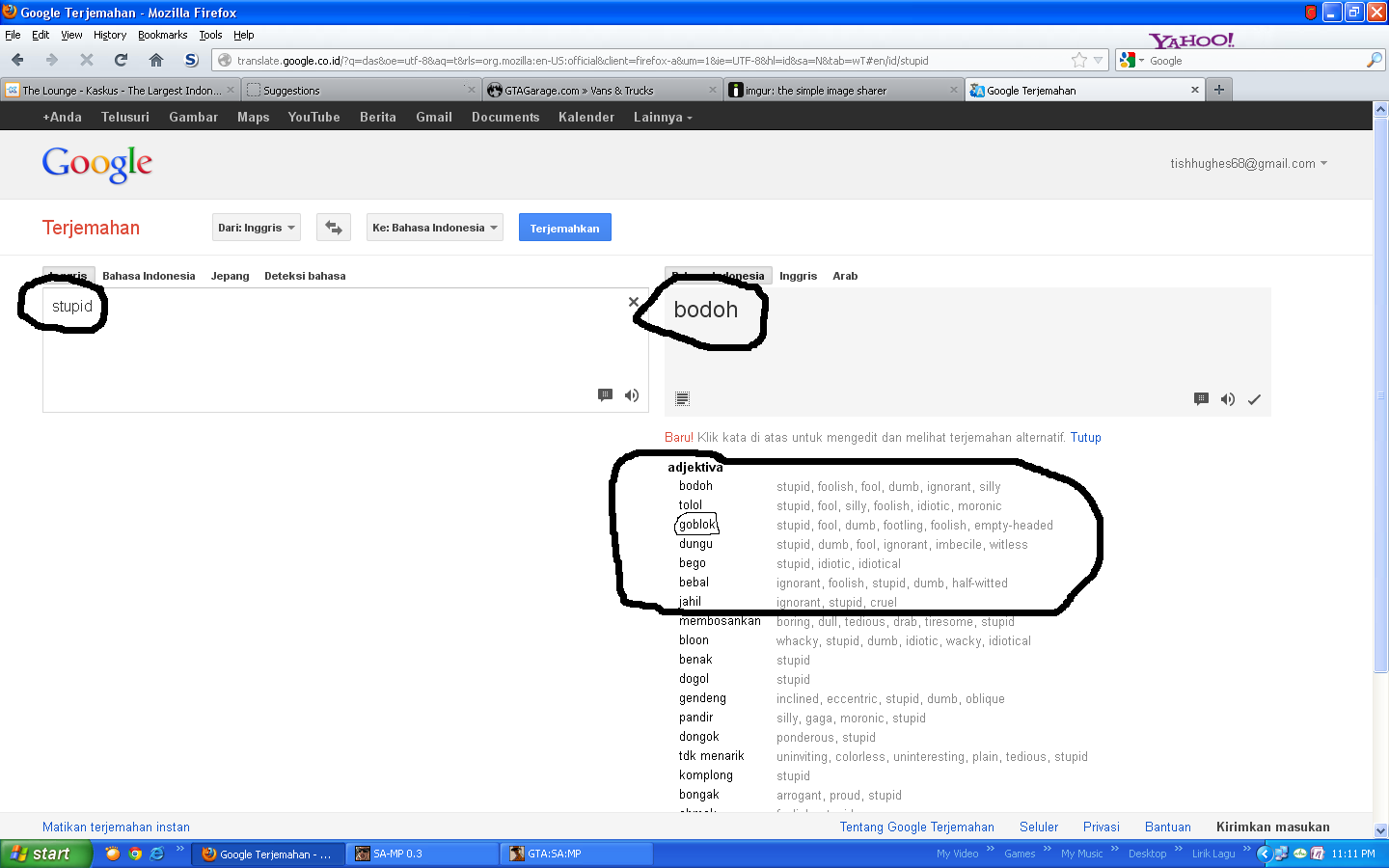1389x868 pixels.
Task: Select Inggris as target language
Action: click(x=798, y=276)
